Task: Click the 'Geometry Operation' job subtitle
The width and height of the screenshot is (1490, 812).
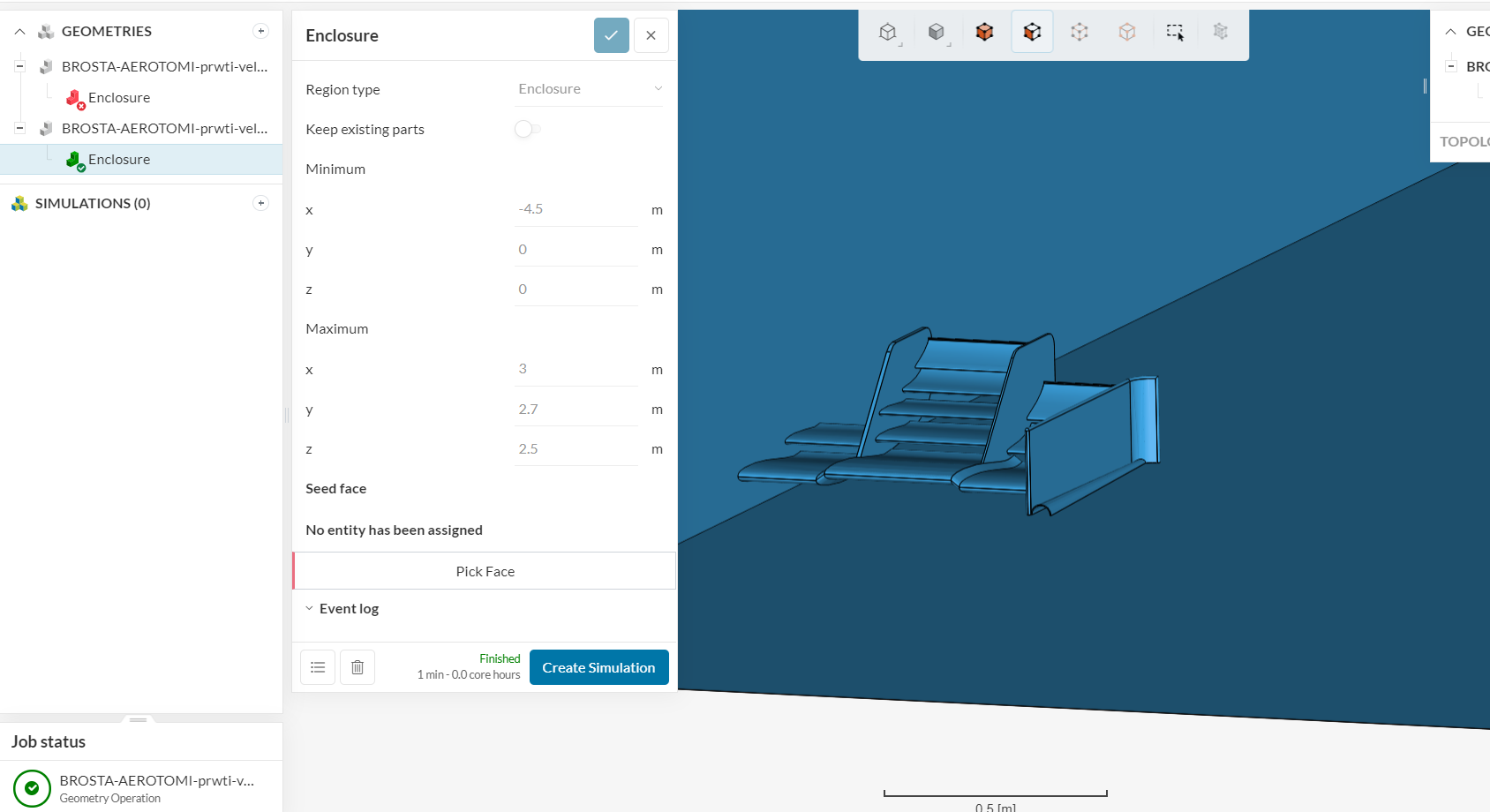Action: [110, 798]
